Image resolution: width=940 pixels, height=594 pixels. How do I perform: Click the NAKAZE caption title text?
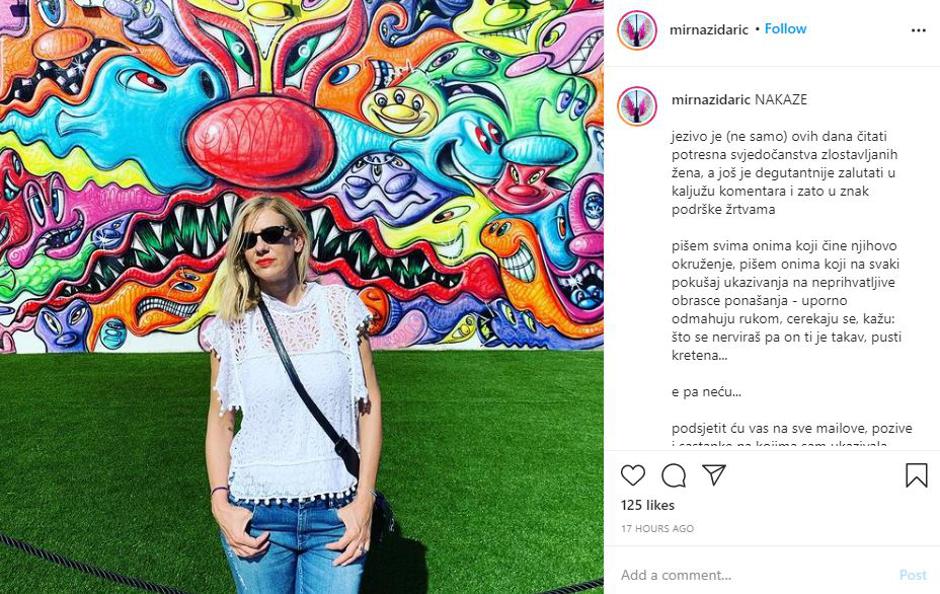(x=781, y=99)
